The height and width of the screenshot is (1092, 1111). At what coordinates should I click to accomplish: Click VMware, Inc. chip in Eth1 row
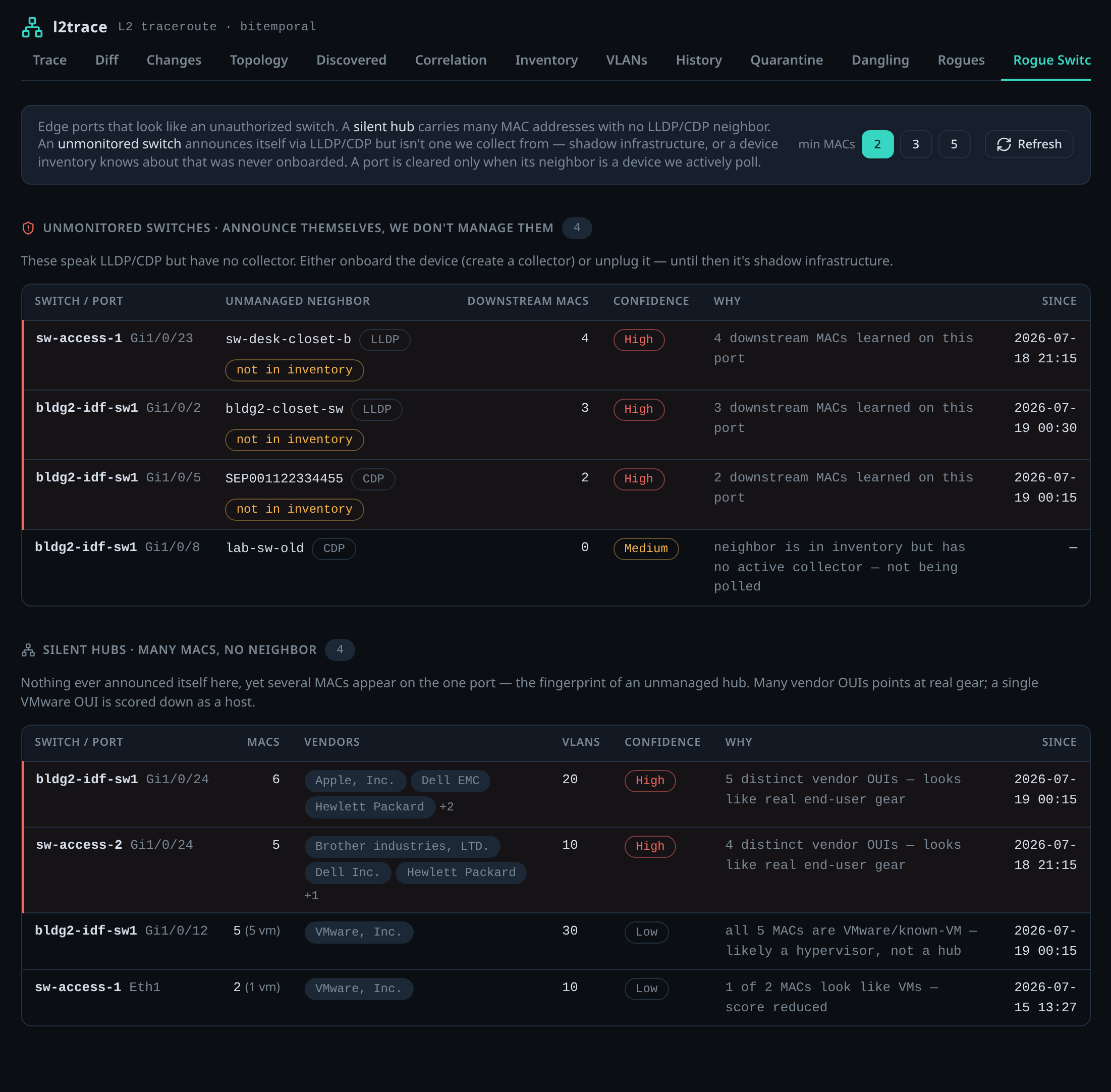coord(359,989)
